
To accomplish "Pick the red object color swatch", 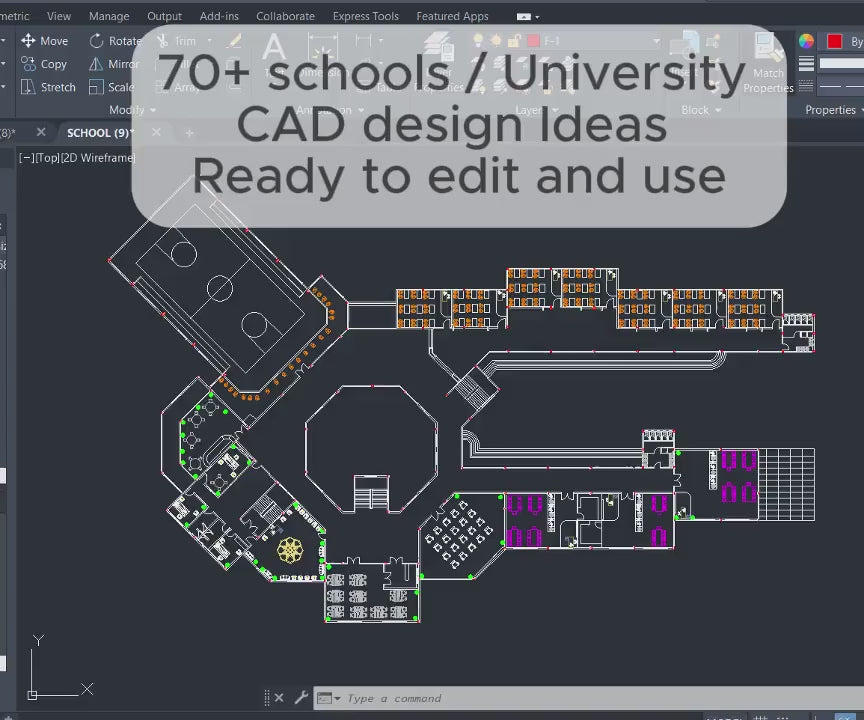I will point(834,41).
